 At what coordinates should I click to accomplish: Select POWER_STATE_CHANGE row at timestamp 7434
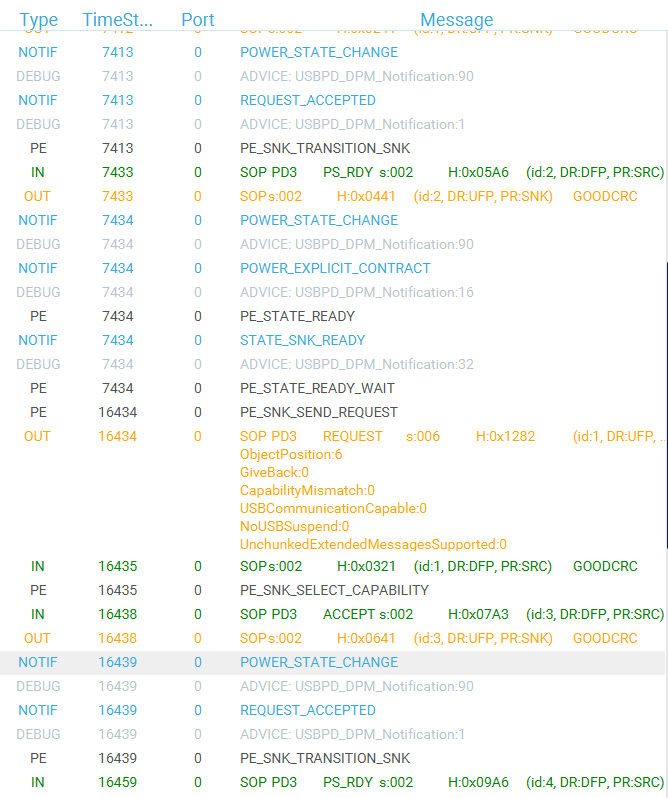pos(332,220)
